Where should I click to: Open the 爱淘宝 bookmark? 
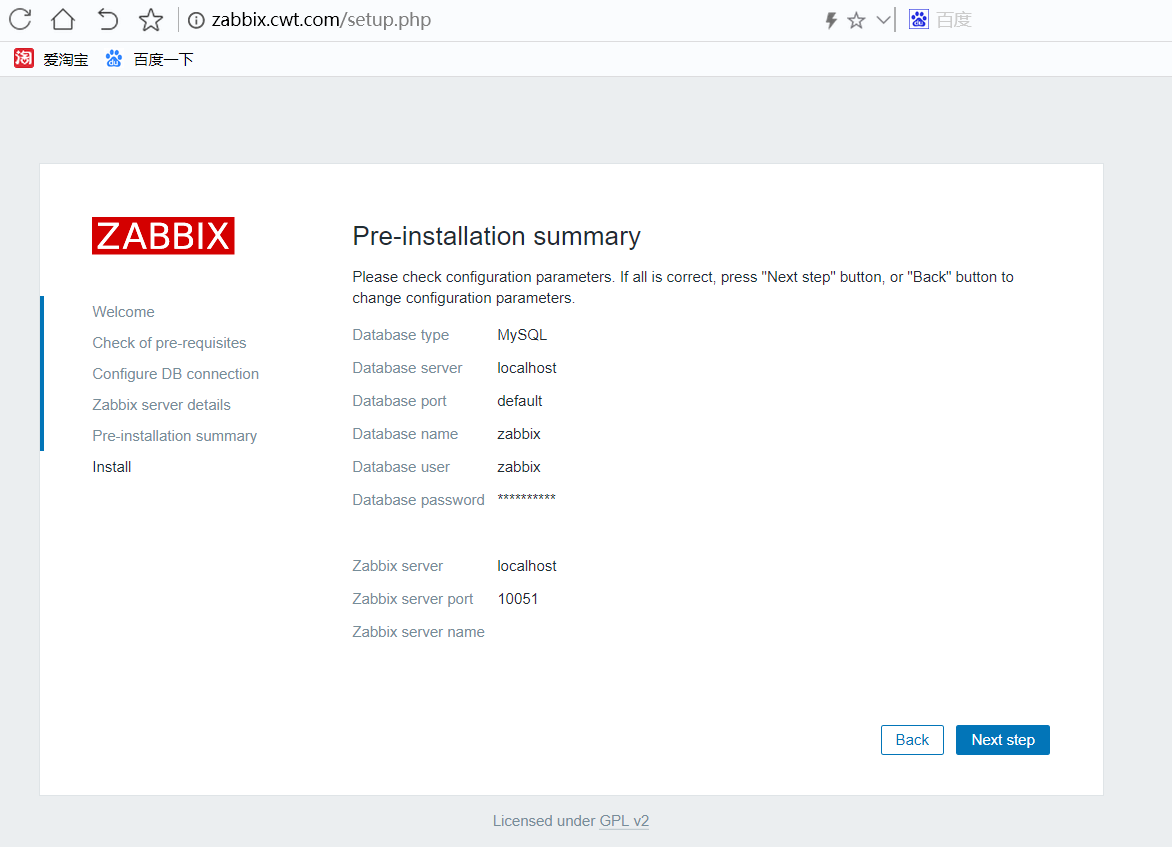pos(51,59)
